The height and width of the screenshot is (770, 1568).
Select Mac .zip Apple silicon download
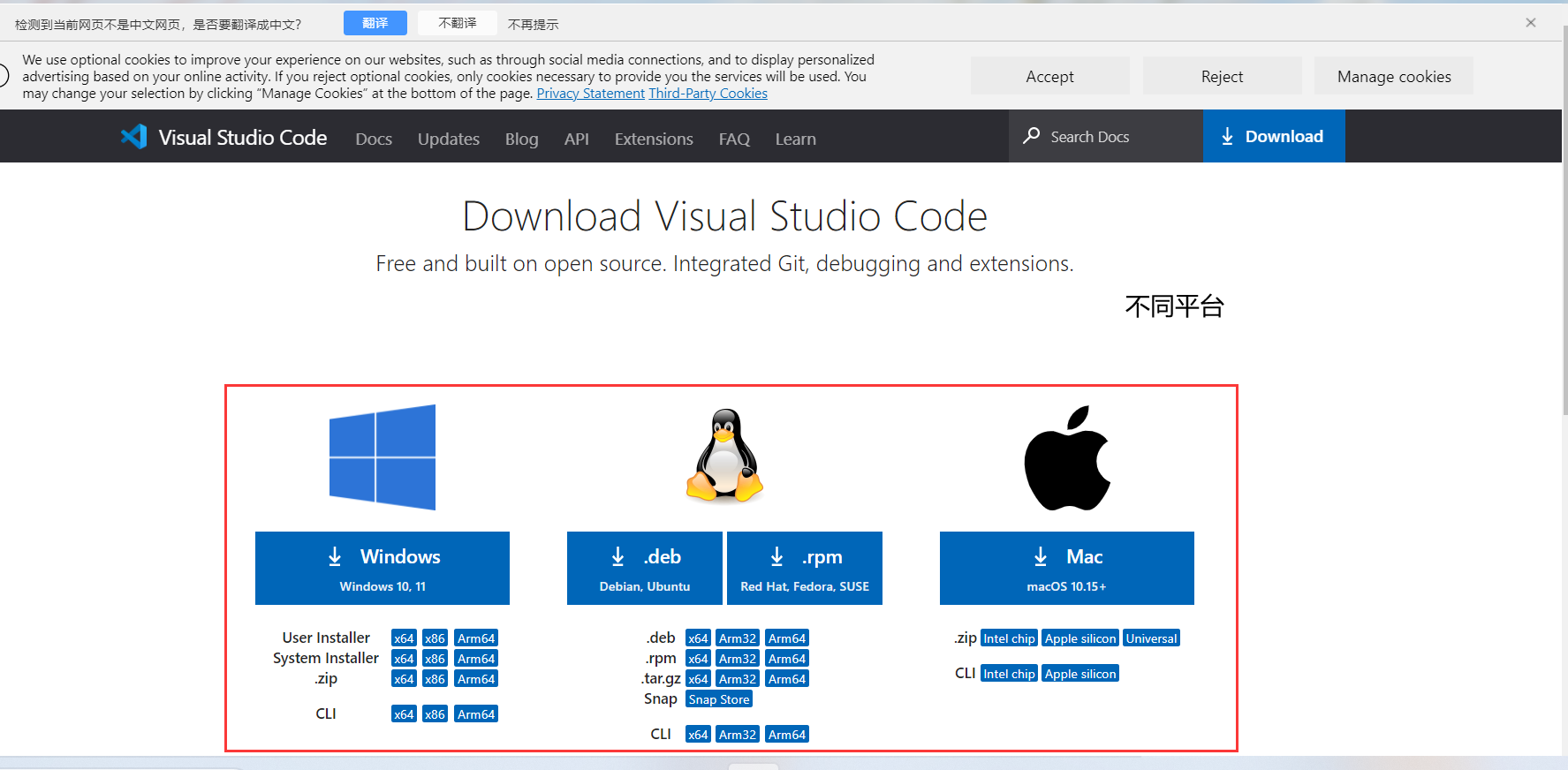(x=1080, y=638)
